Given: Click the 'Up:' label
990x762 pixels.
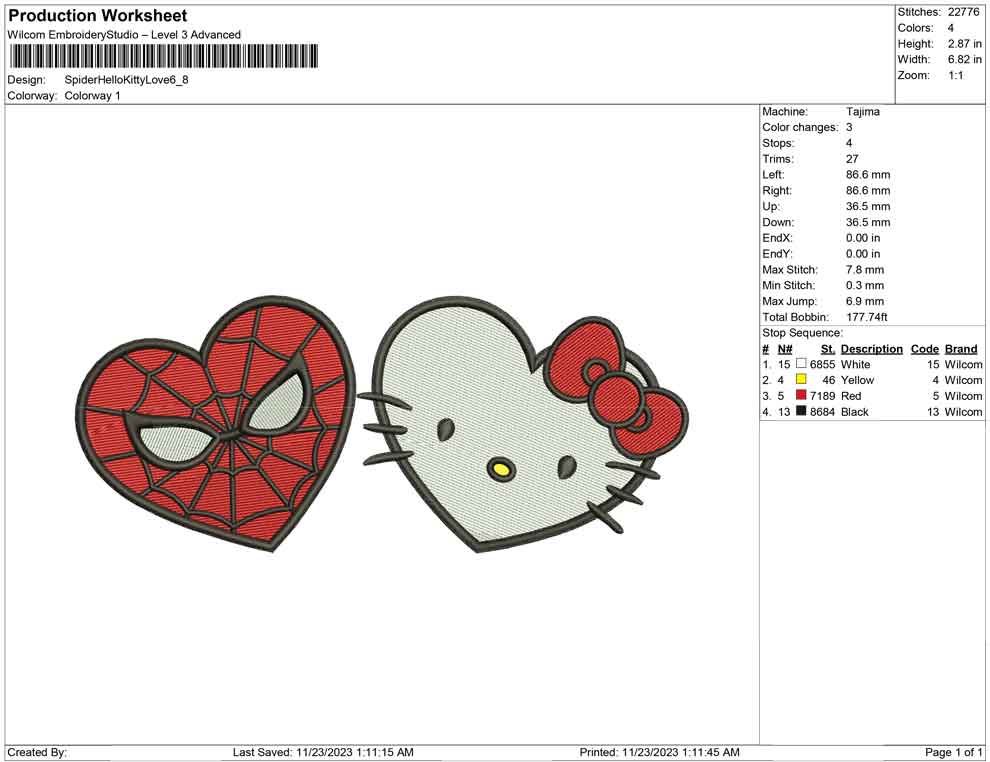Looking at the screenshot, I should (x=771, y=206).
